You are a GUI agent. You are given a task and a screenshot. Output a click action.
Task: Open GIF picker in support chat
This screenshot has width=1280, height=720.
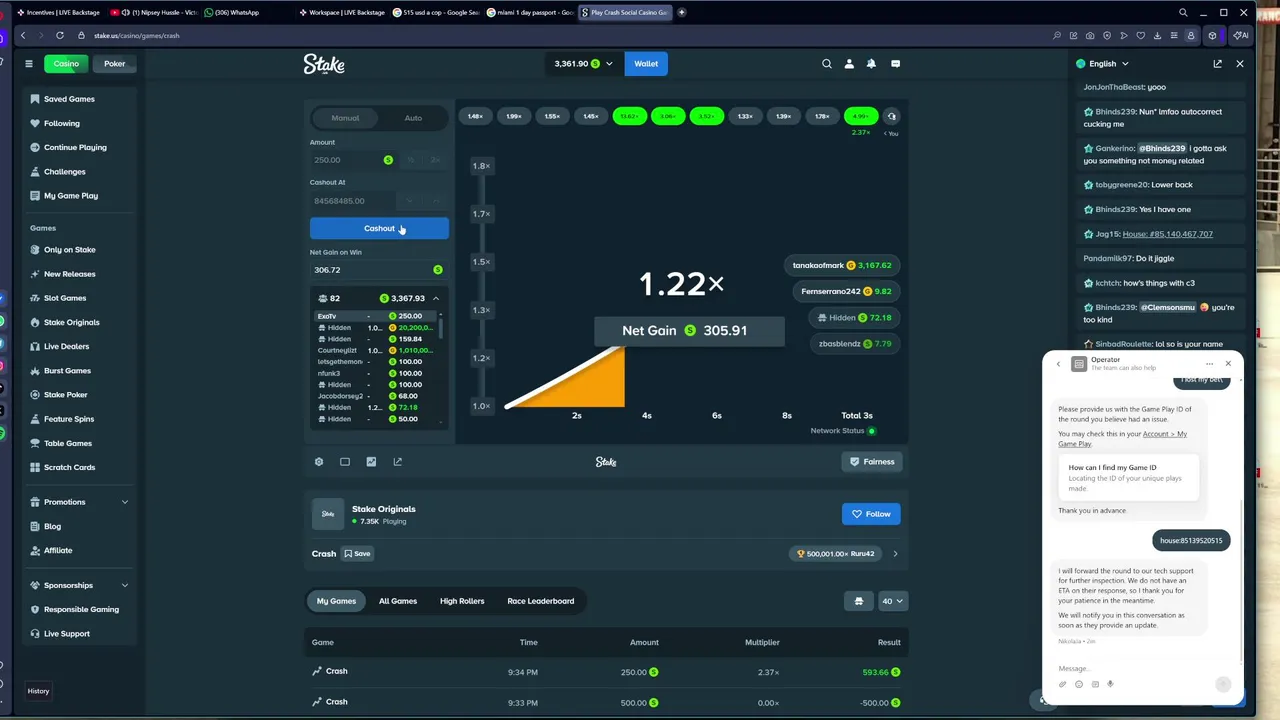click(1095, 684)
